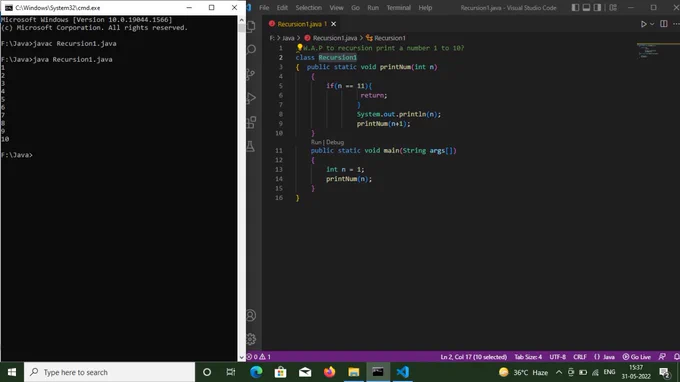Run the Java file with the play button
The image size is (680, 382).
[644, 24]
